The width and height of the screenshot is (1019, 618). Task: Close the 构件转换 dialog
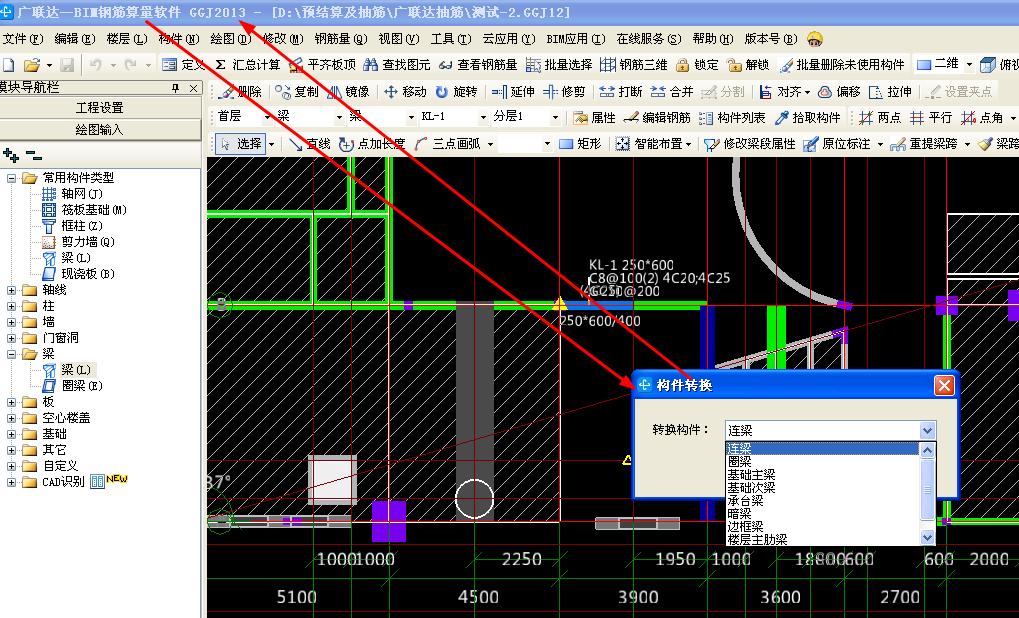[944, 386]
